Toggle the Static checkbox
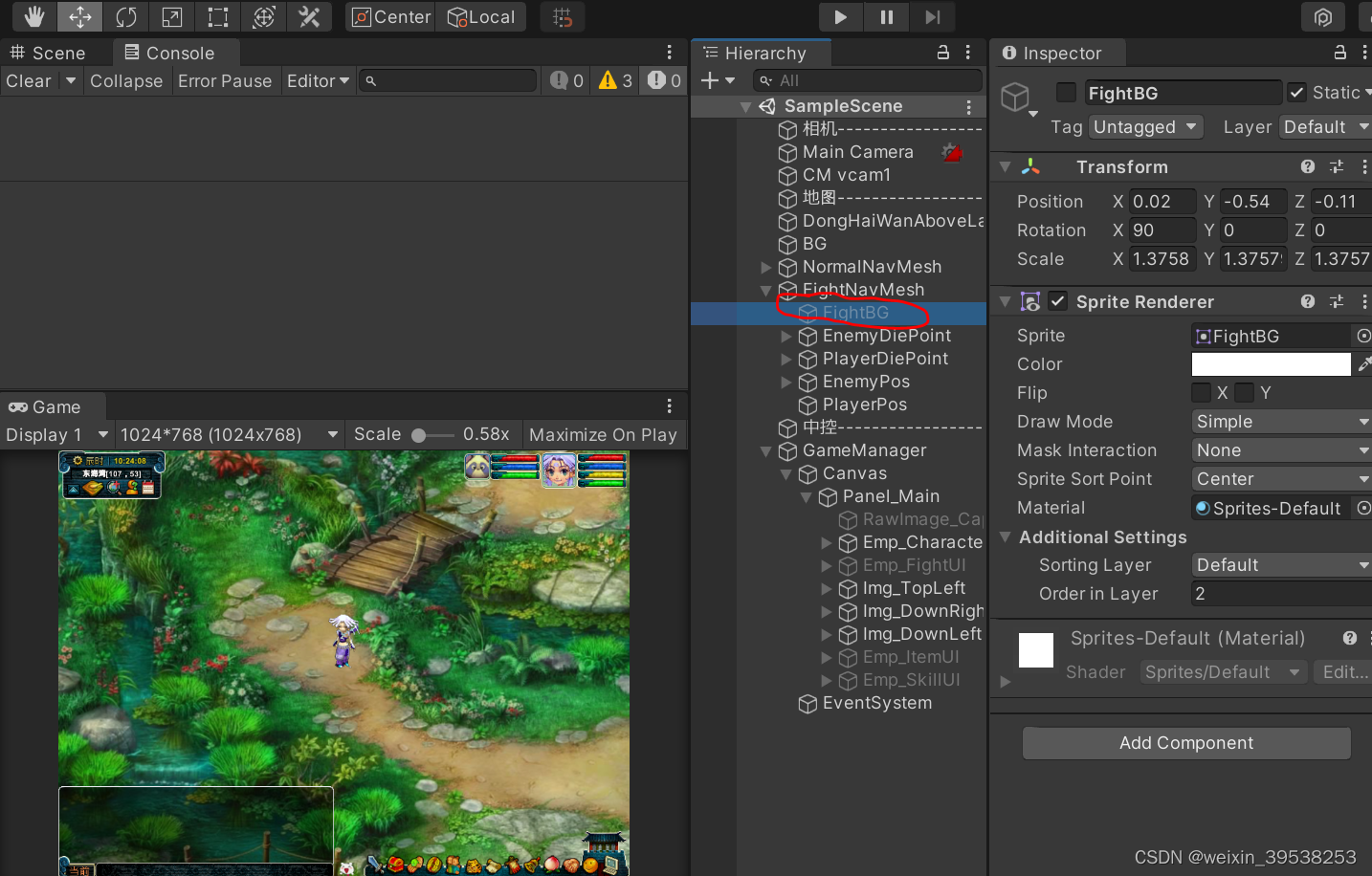The width and height of the screenshot is (1372, 876). 1296,93
